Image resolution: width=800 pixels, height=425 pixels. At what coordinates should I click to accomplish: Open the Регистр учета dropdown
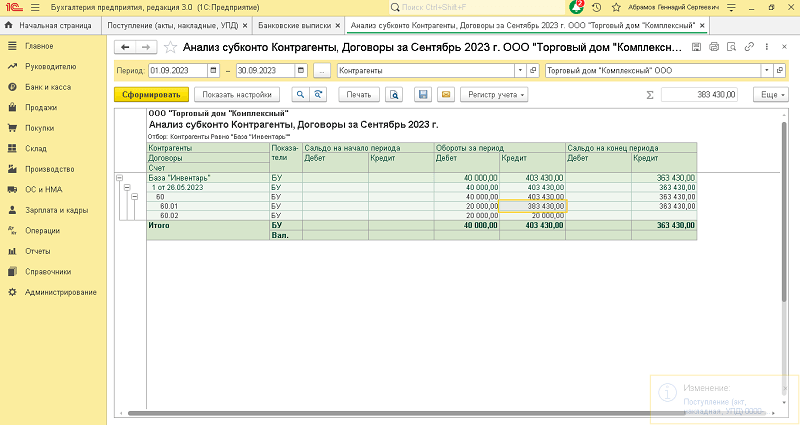point(495,93)
